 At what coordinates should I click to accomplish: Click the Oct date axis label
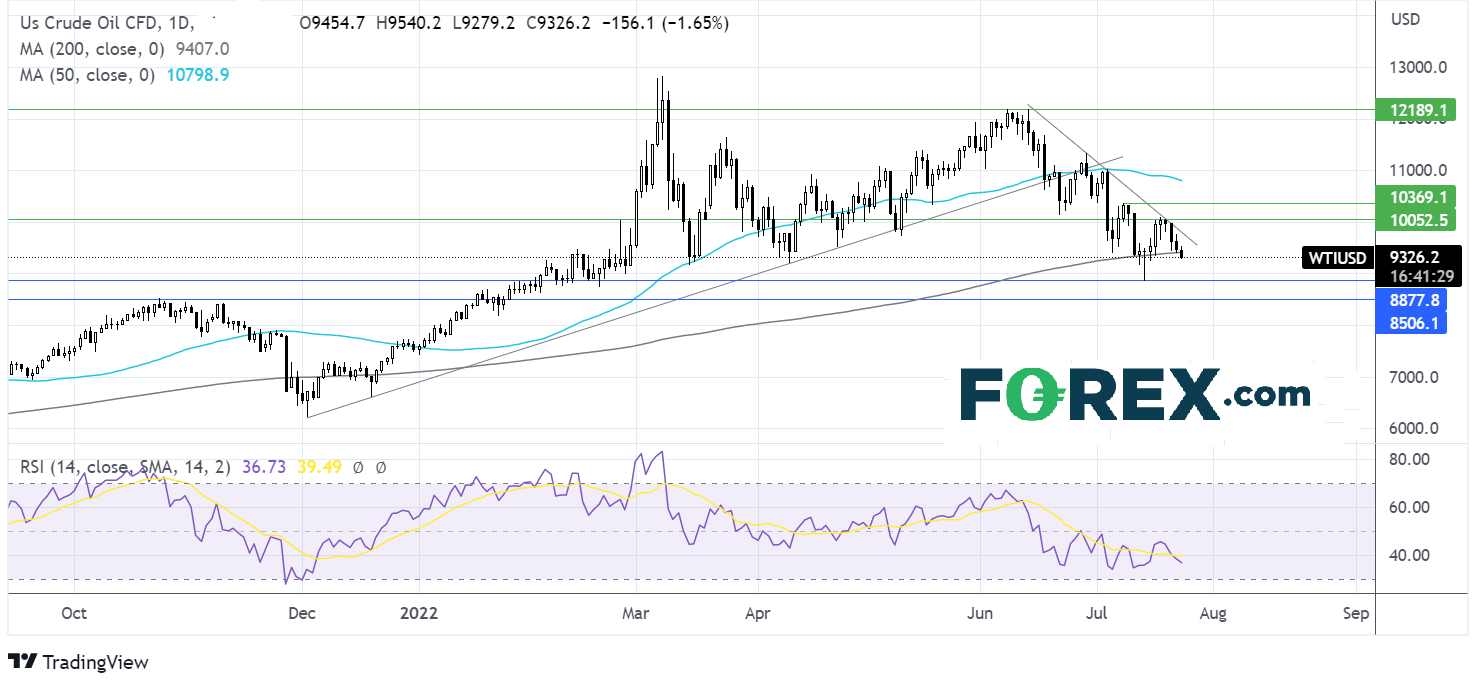[72, 613]
